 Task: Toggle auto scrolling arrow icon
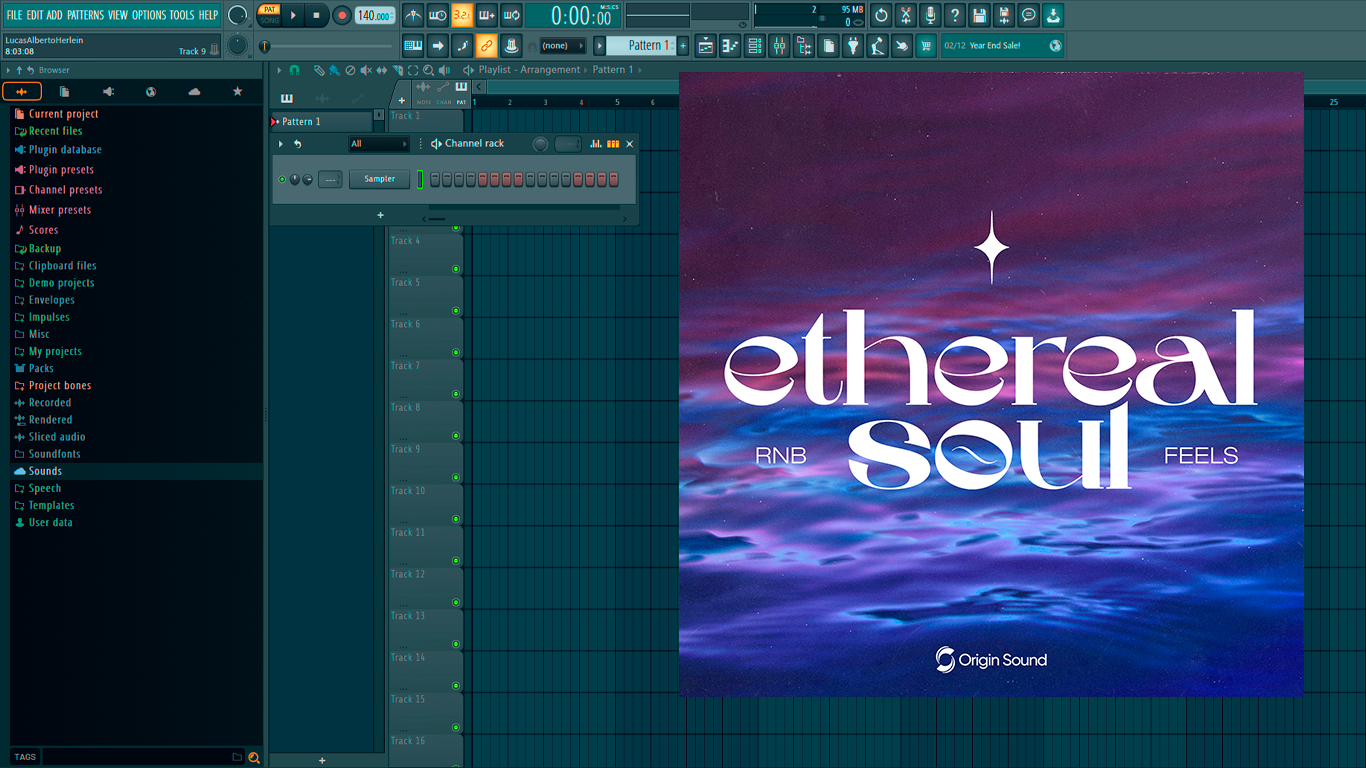pyautogui.click(x=438, y=45)
